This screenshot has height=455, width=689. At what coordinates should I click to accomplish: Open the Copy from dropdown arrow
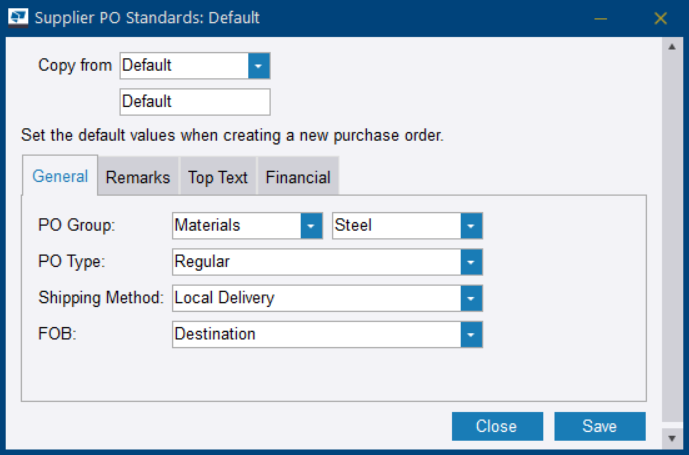(x=258, y=66)
